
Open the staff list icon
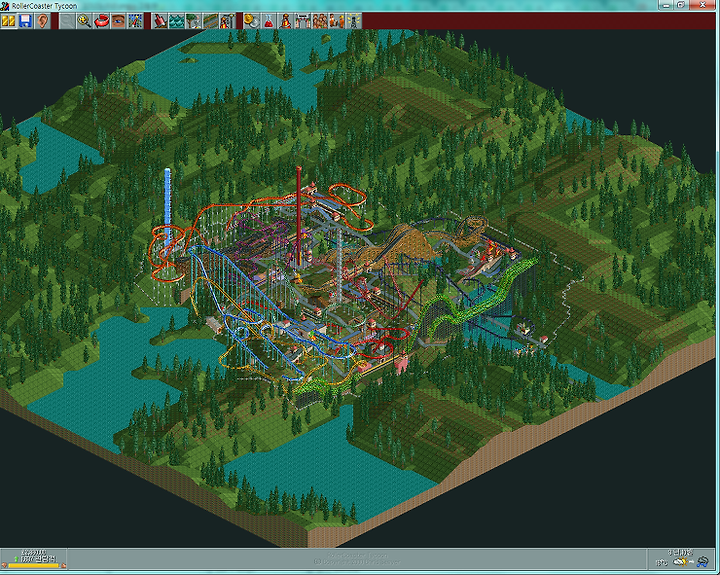point(337,21)
